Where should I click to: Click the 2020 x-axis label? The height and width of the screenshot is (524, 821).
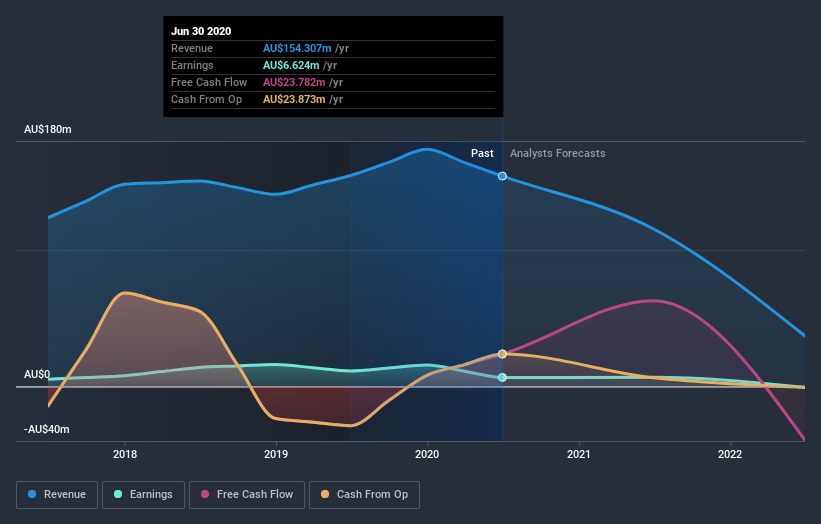pyautogui.click(x=427, y=454)
